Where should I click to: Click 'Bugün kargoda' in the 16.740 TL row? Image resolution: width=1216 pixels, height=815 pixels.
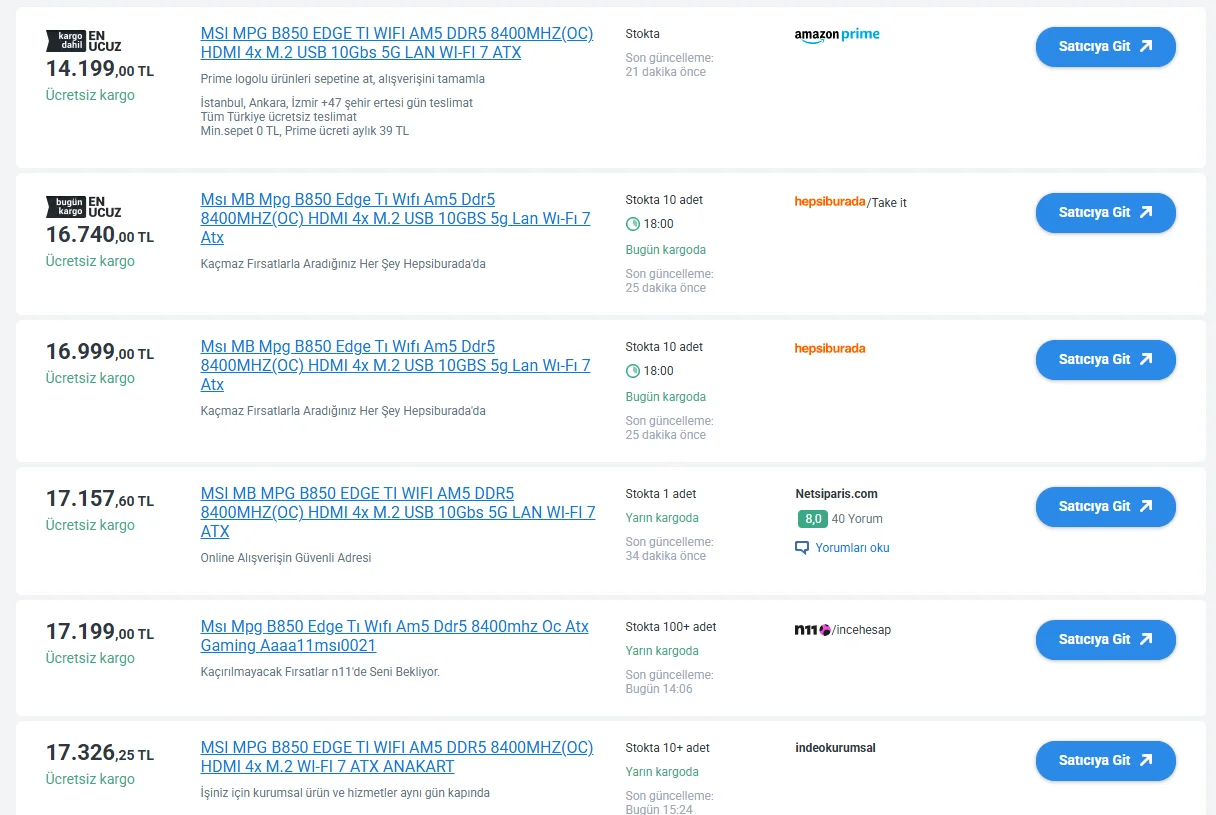point(666,250)
